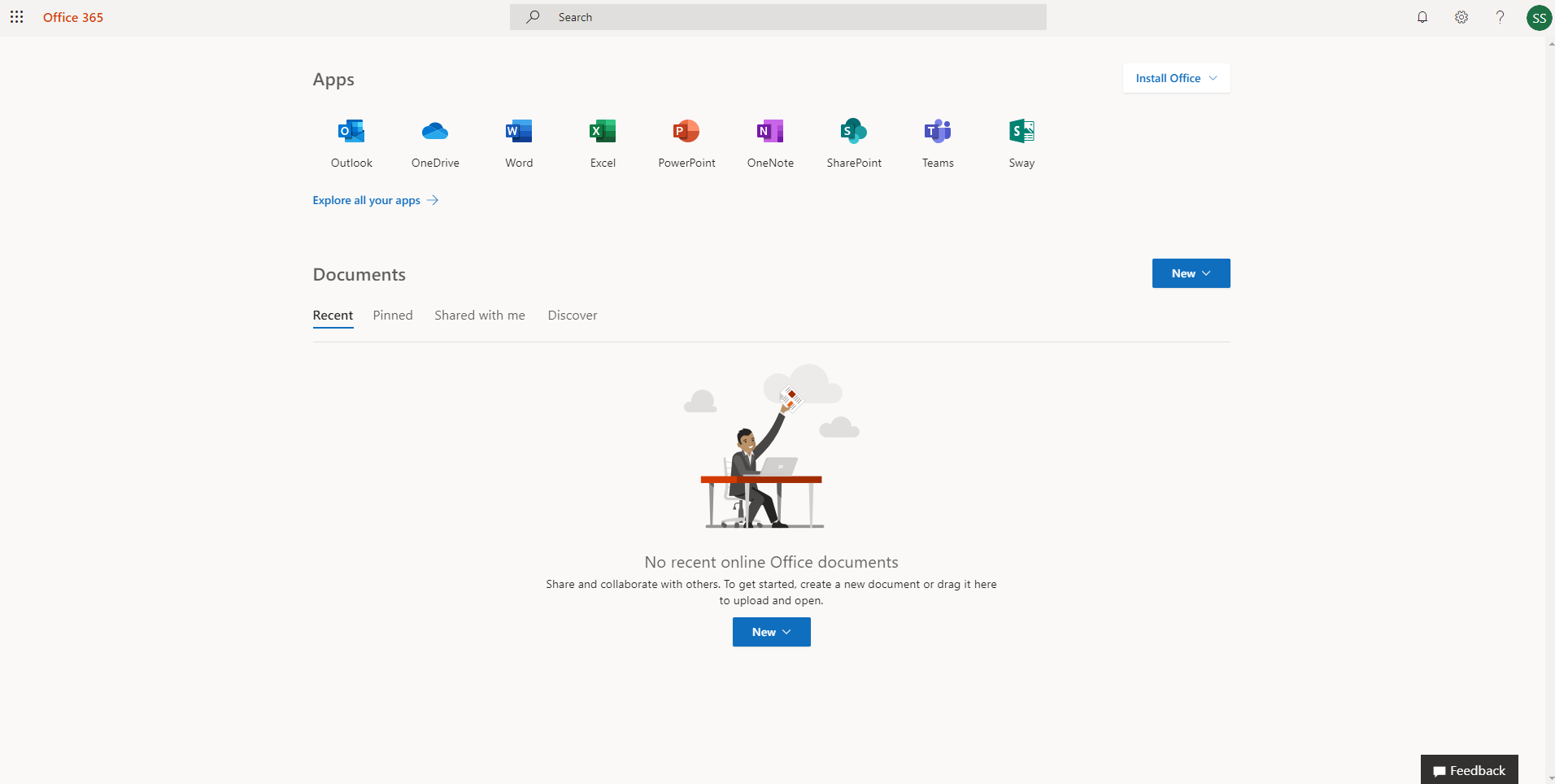Launch the PowerPoint app
1555x784 pixels.
pyautogui.click(x=686, y=142)
